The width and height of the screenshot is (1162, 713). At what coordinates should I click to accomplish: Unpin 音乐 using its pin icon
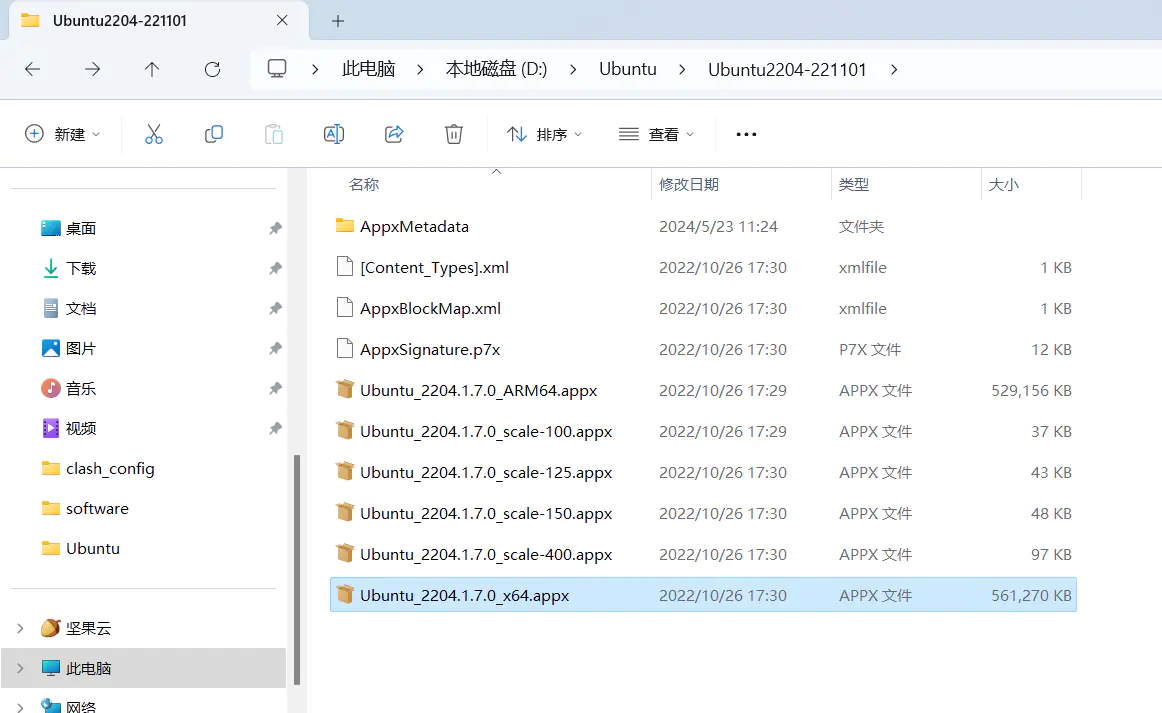point(276,388)
